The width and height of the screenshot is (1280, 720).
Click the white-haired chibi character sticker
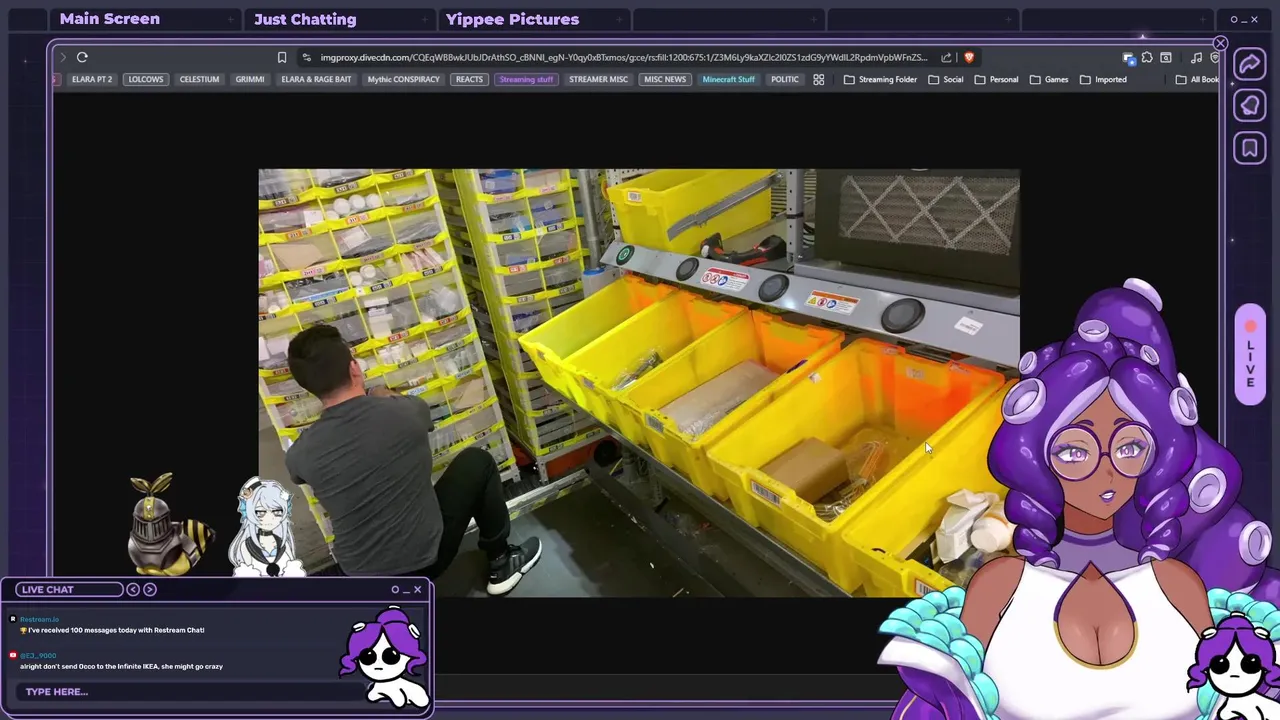point(265,527)
